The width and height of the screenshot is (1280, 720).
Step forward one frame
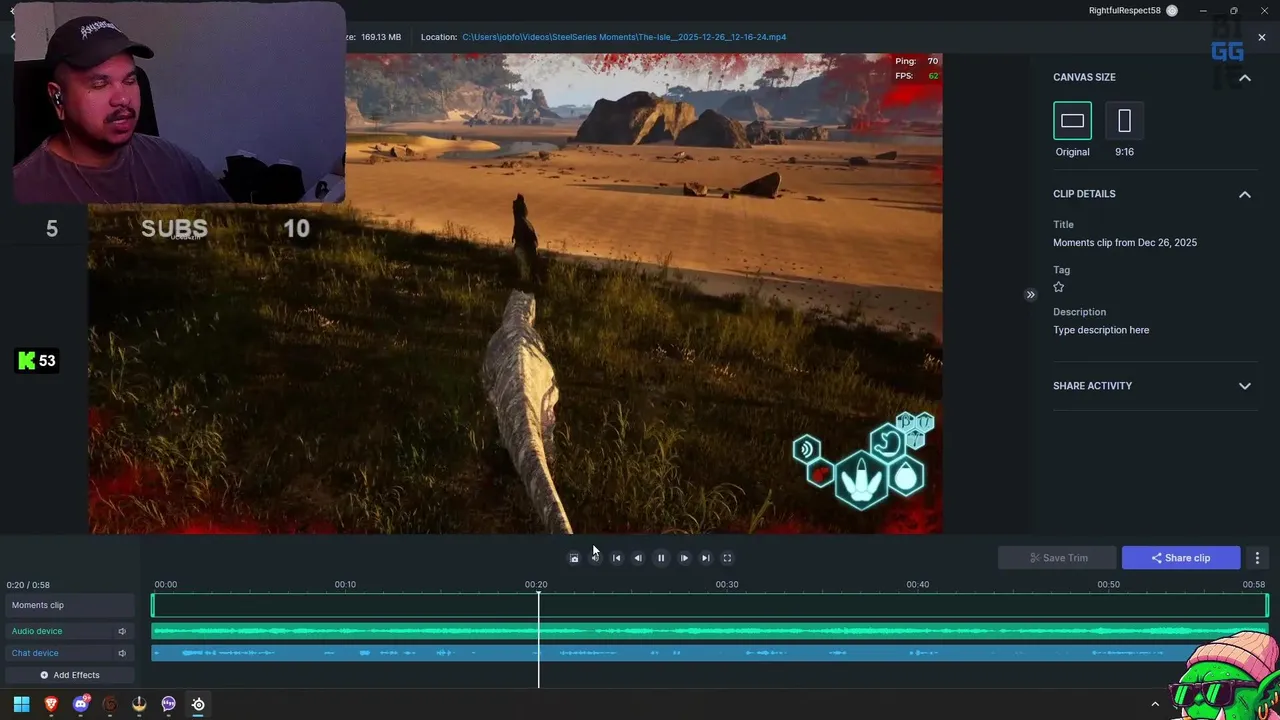[684, 558]
